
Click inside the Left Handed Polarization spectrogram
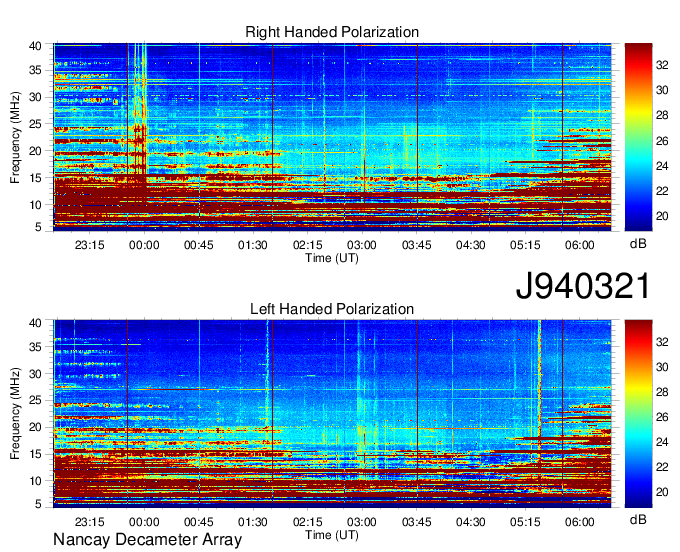point(332,414)
